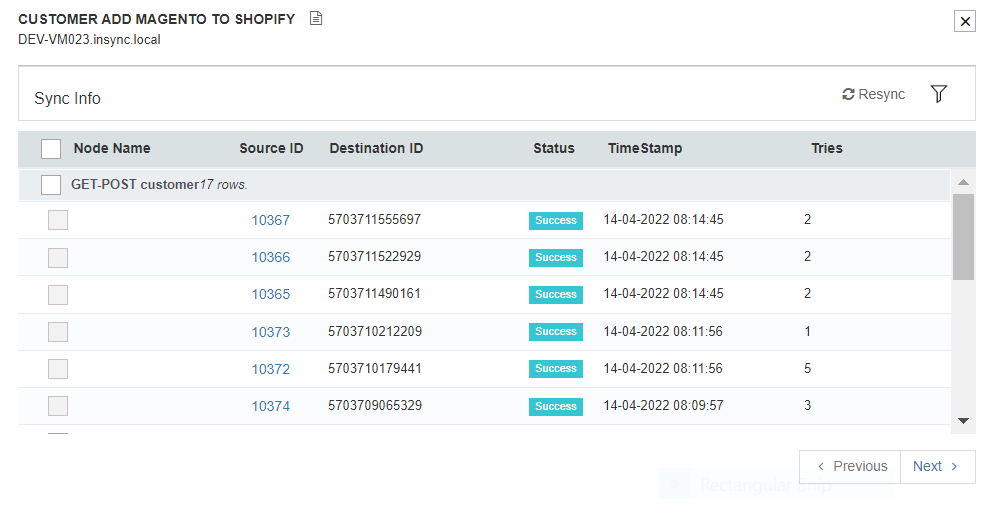Select Destination ID 5703711490161
992x527 pixels.
pyautogui.click(x=375, y=294)
